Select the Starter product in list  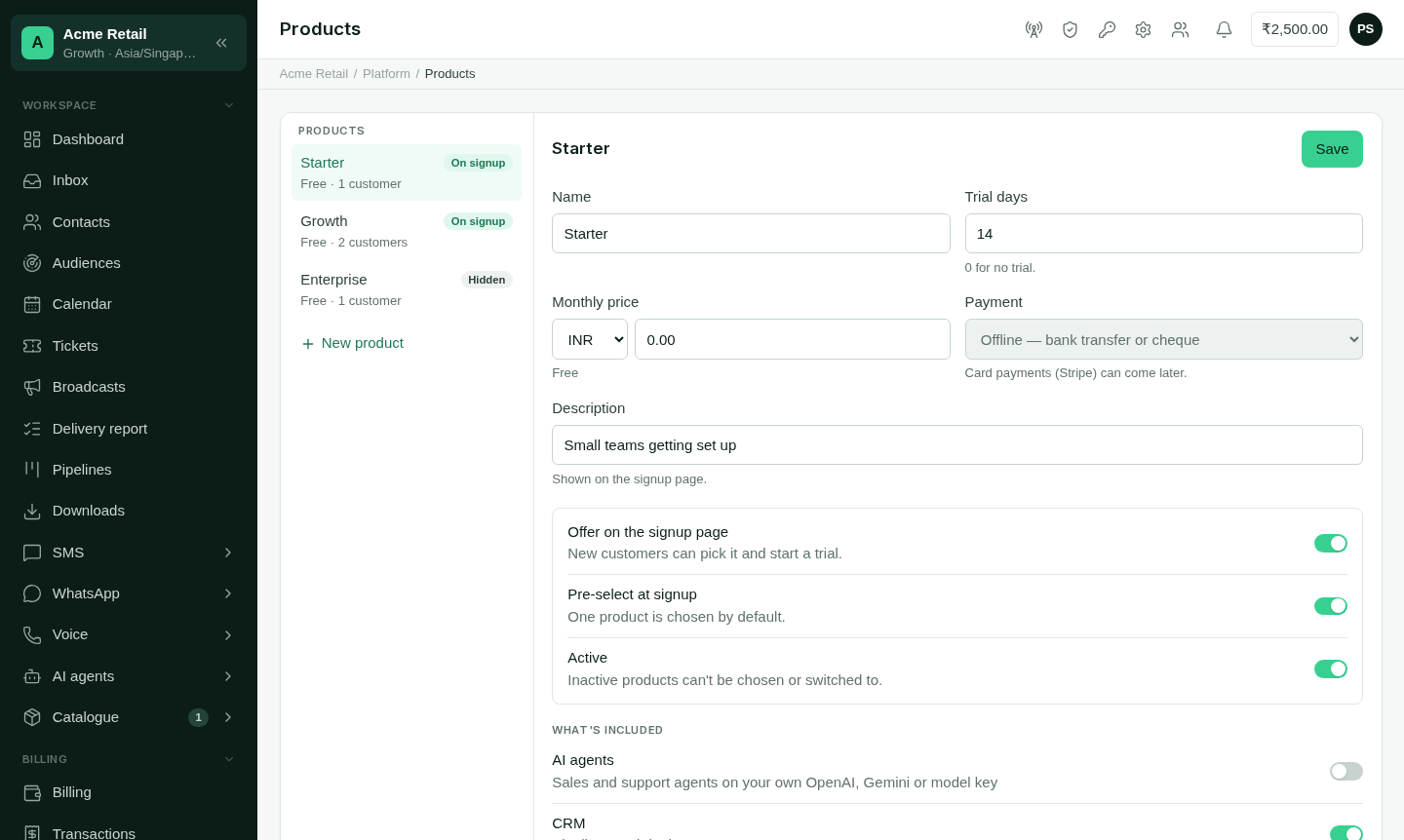(407, 172)
